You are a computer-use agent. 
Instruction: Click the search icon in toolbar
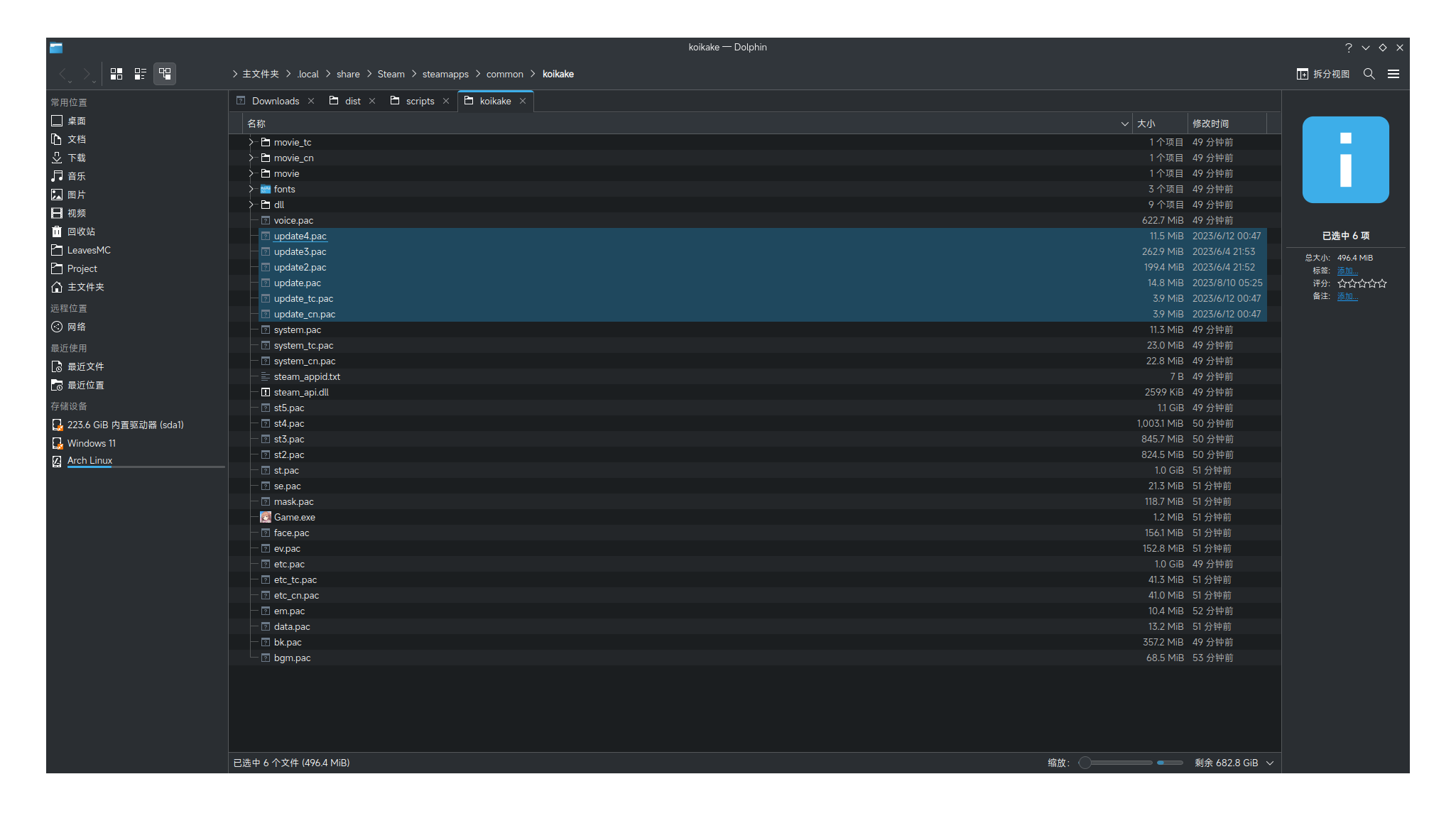click(x=1369, y=73)
